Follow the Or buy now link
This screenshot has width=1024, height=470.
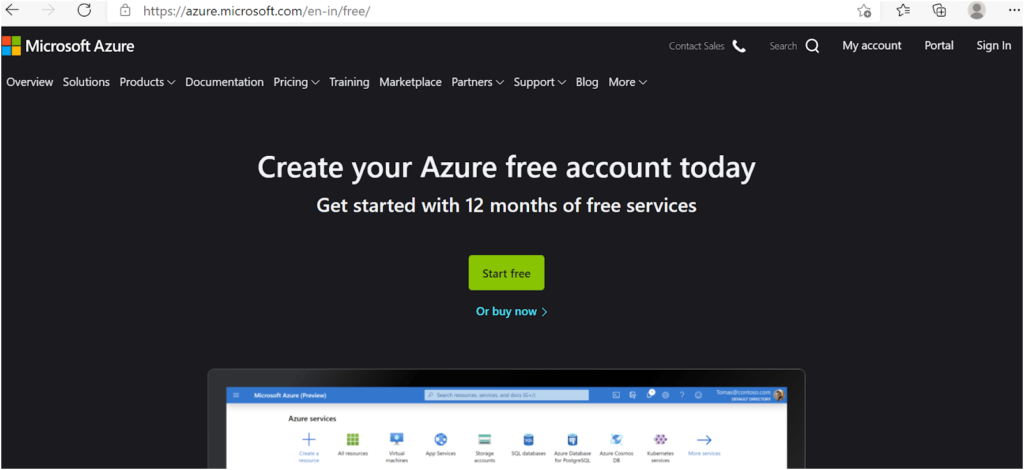click(x=511, y=311)
